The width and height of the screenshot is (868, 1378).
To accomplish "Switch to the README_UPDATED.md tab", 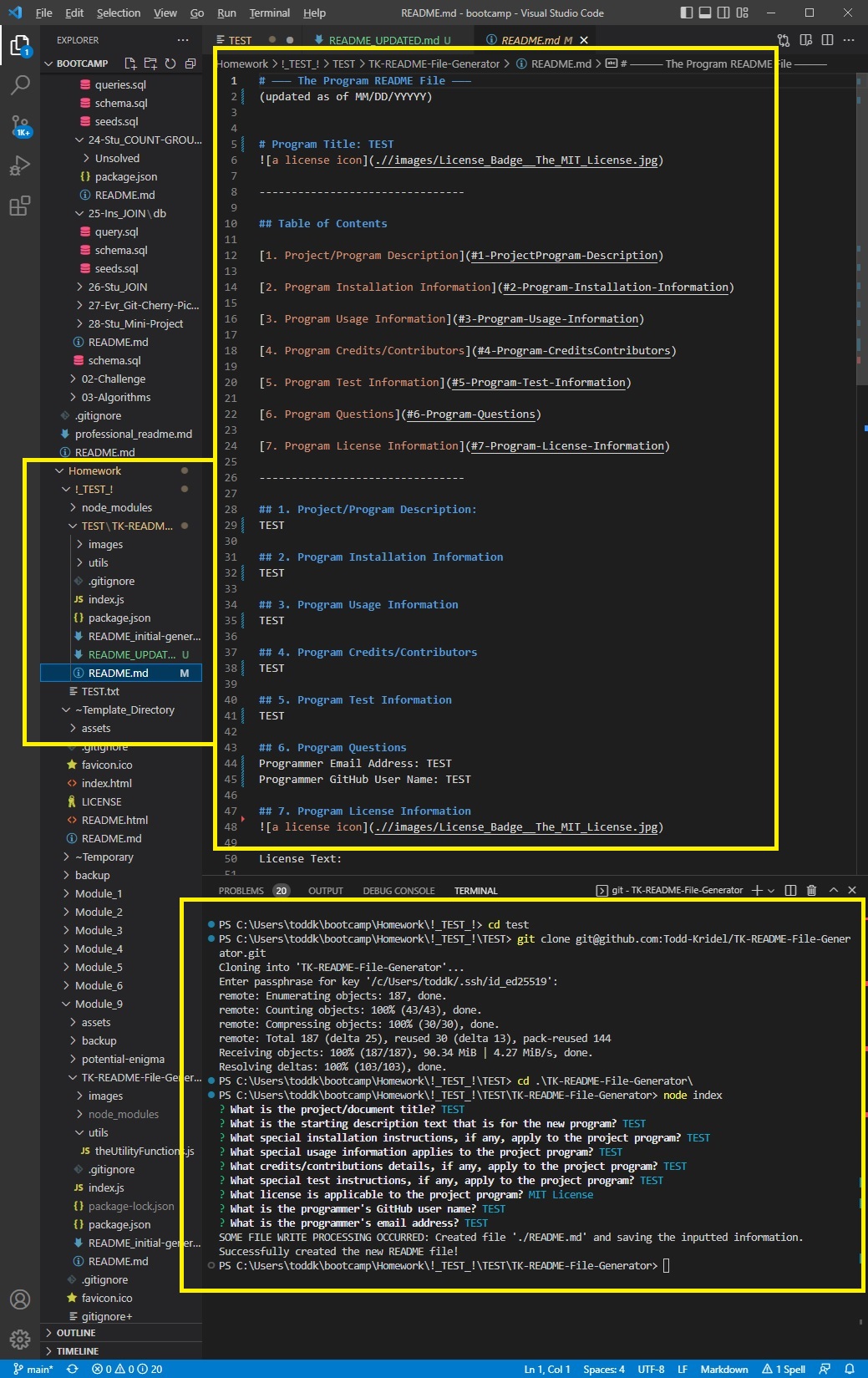I will (x=386, y=40).
